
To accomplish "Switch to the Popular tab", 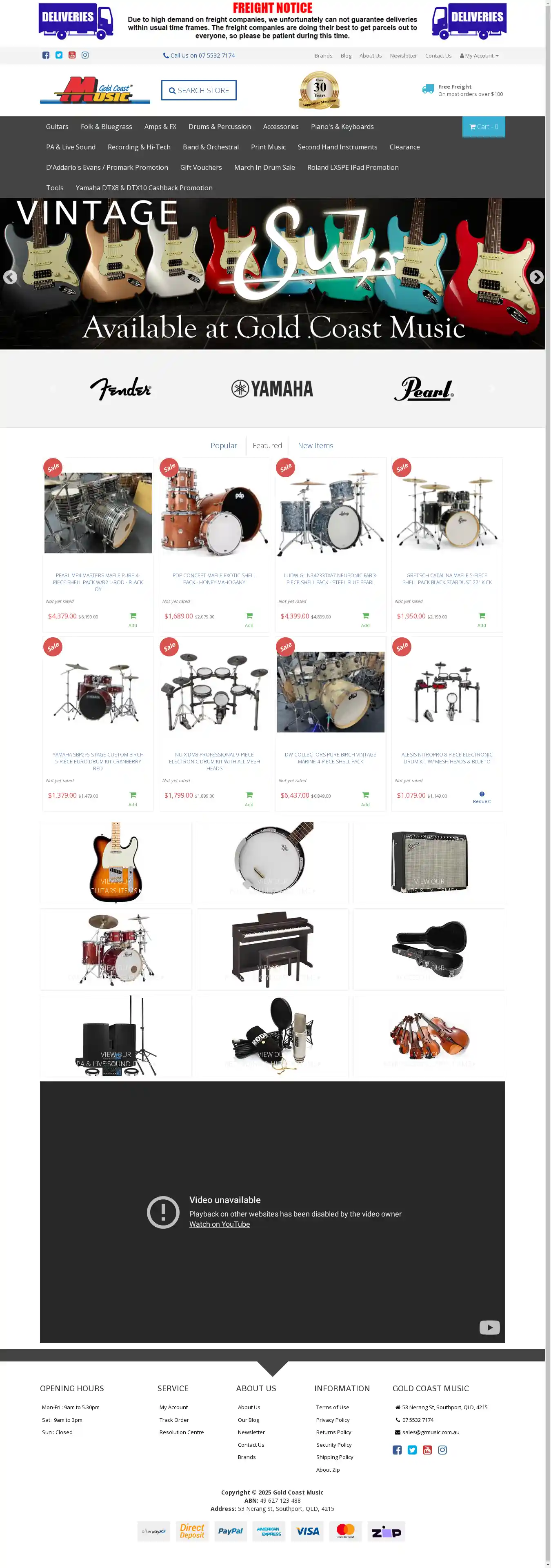I will pos(224,445).
